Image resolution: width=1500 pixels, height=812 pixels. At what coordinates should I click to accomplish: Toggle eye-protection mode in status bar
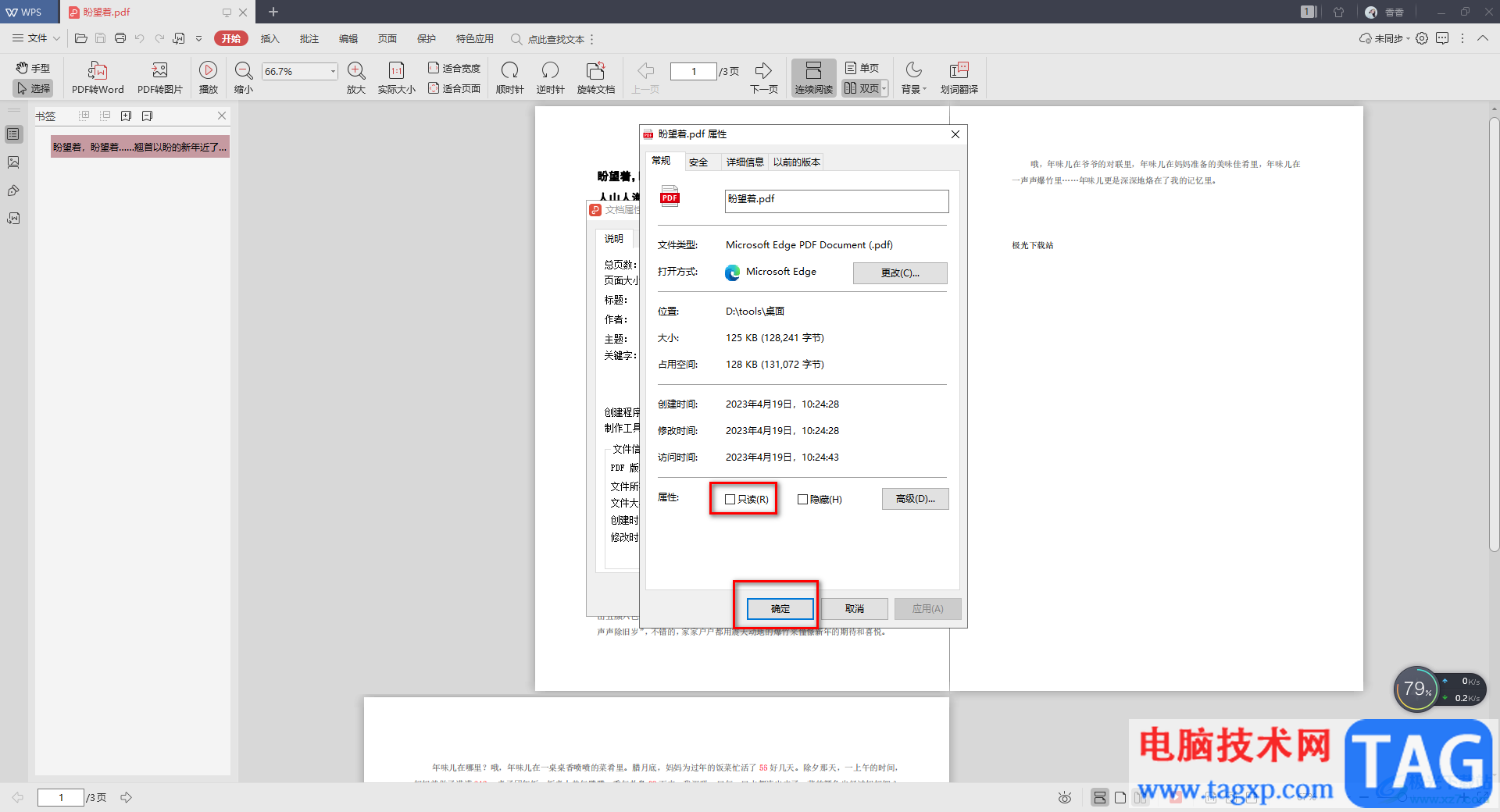(1065, 797)
